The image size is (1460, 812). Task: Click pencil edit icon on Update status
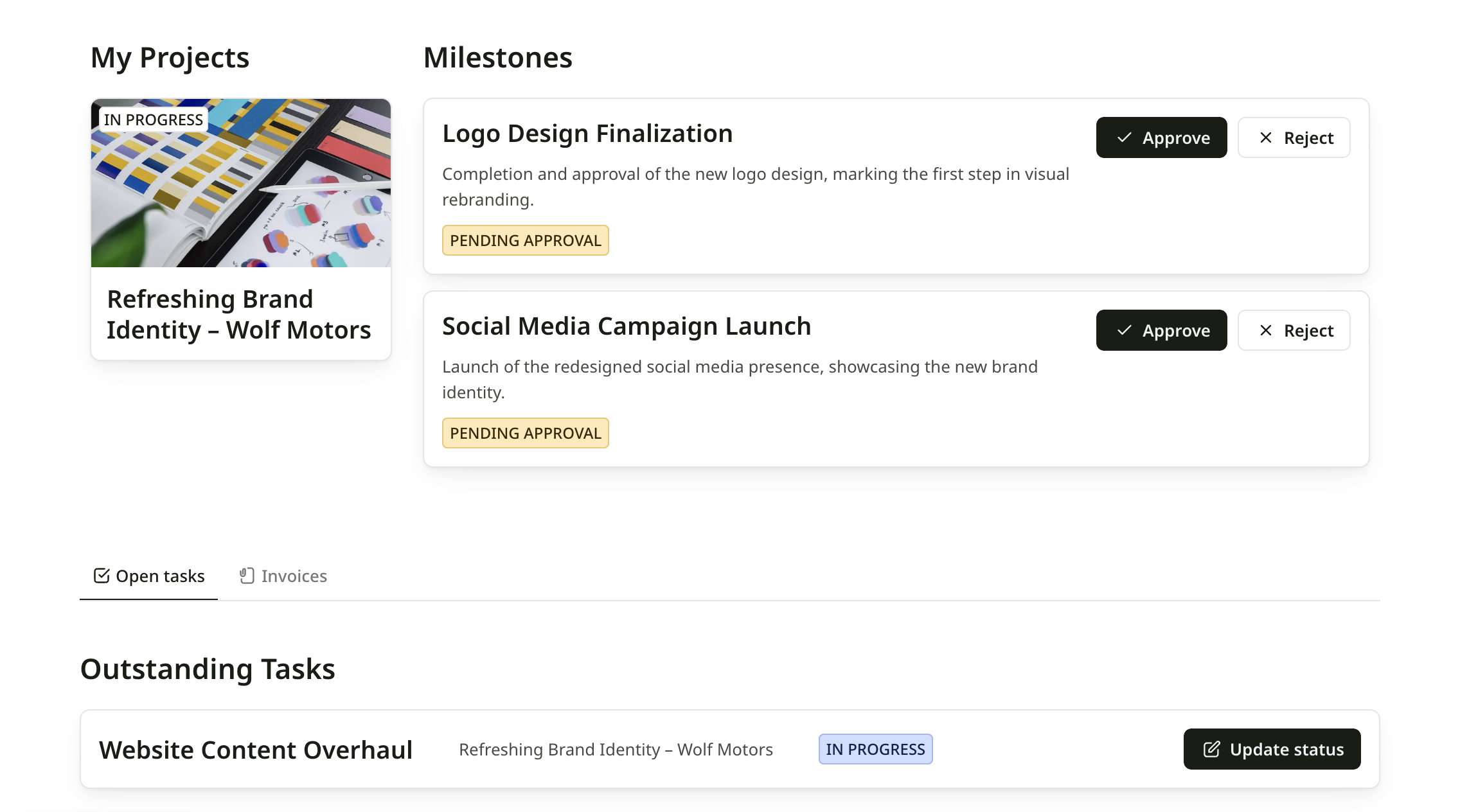tap(1211, 749)
